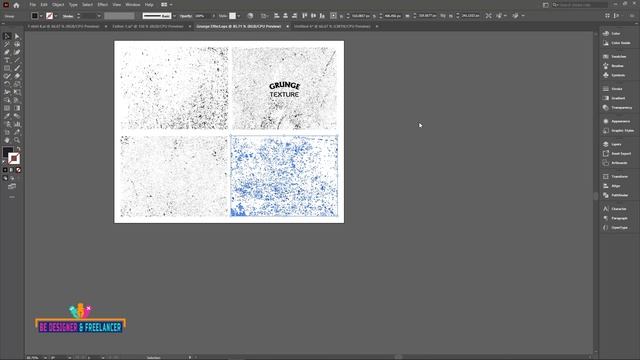Set paint mode to Color

click(5, 170)
